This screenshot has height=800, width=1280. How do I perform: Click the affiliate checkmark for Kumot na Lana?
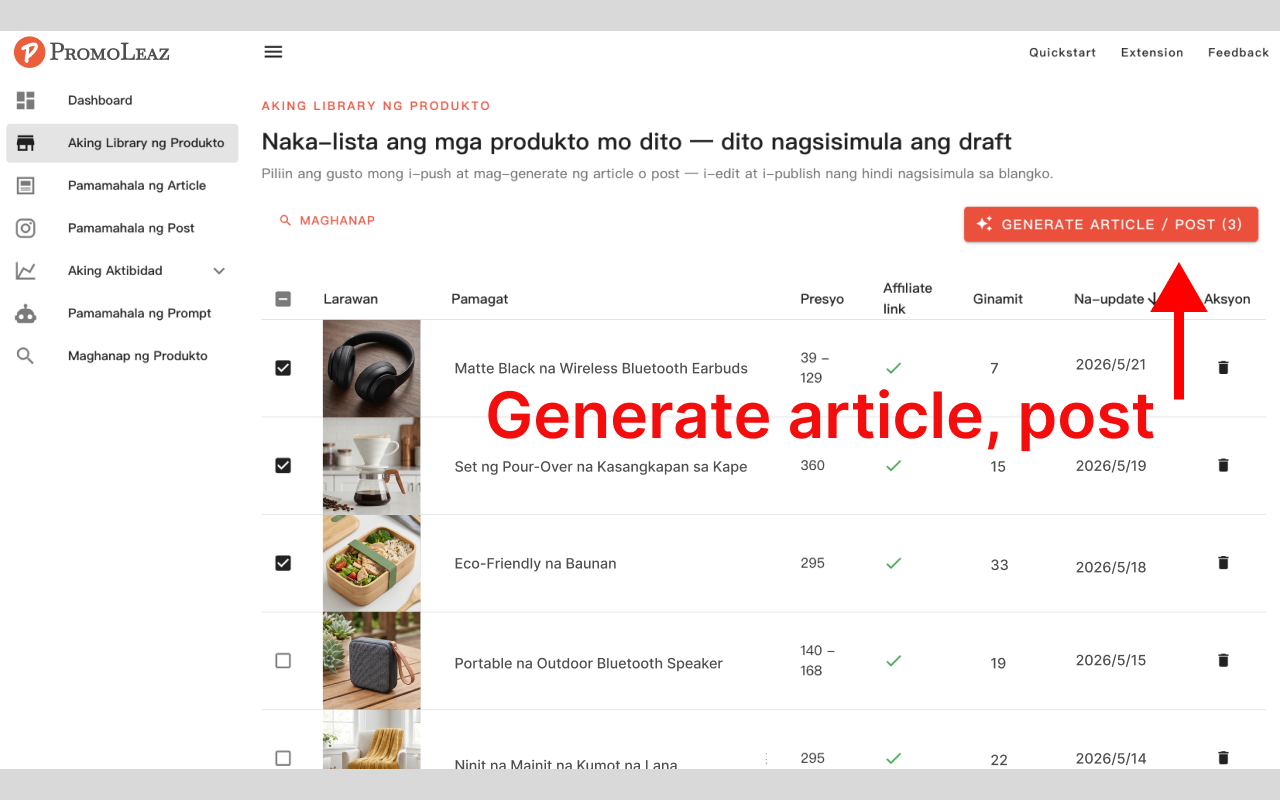pos(894,758)
